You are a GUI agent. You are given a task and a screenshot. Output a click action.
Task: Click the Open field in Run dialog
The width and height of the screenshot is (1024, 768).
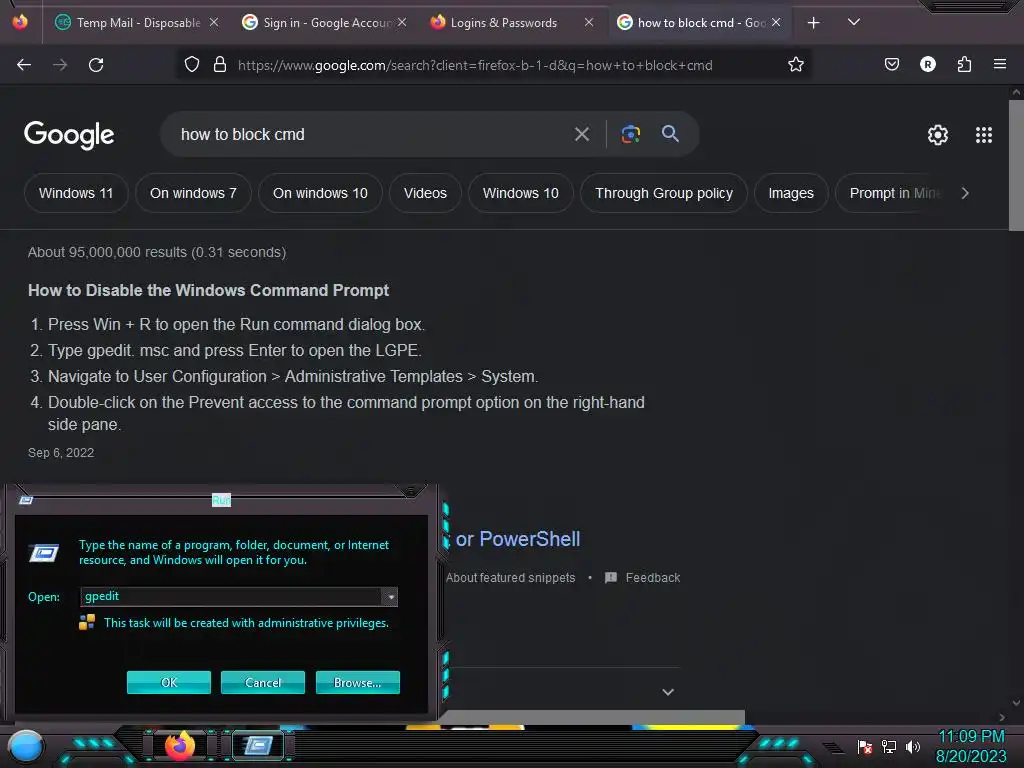point(232,596)
